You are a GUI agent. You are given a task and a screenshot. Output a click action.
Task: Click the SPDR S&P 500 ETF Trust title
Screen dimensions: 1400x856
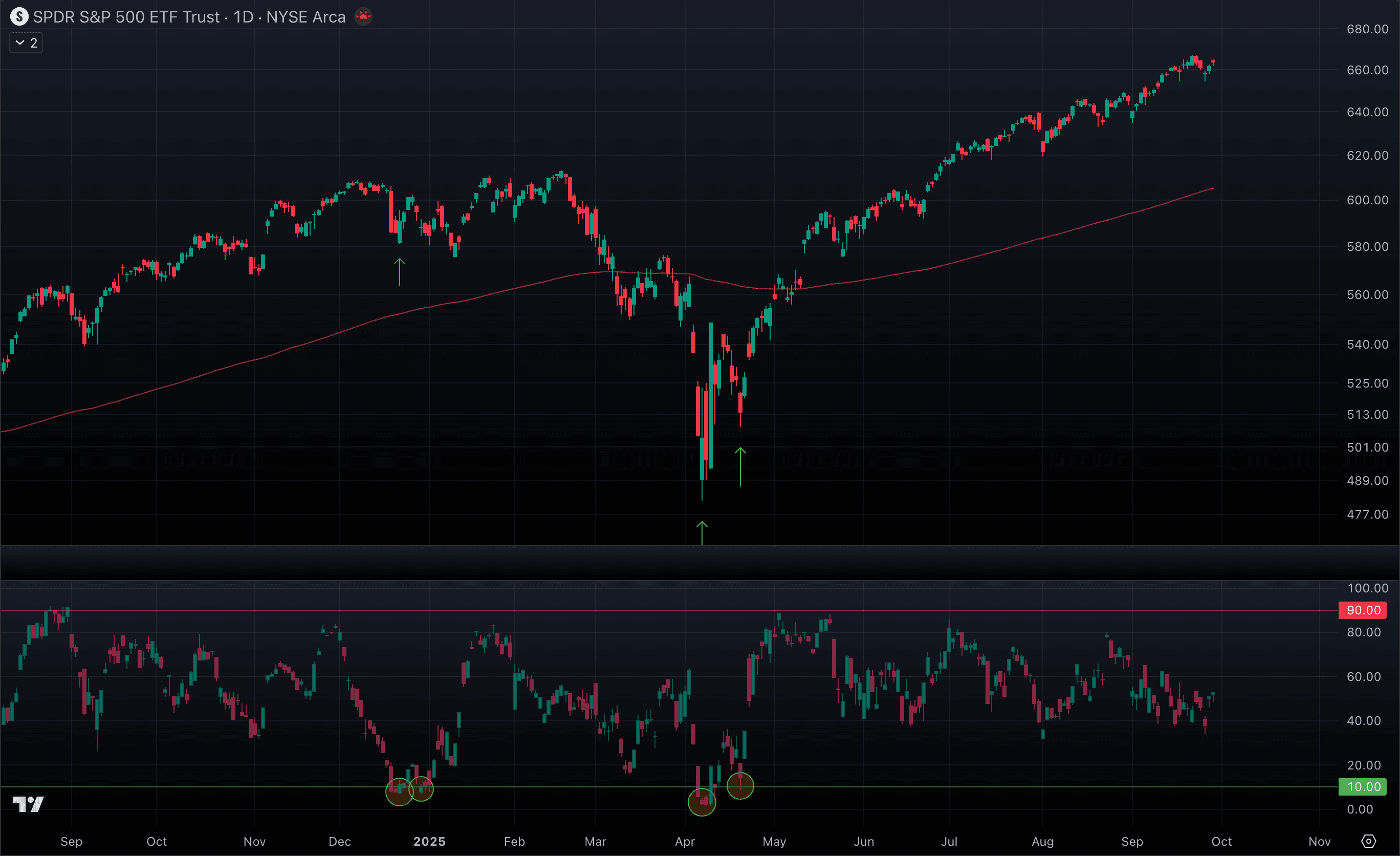coord(126,17)
